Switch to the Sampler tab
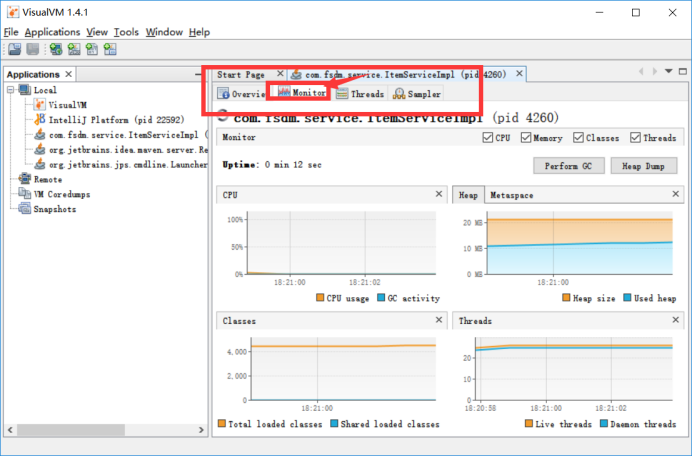Image resolution: width=692 pixels, height=456 pixels. click(417, 94)
